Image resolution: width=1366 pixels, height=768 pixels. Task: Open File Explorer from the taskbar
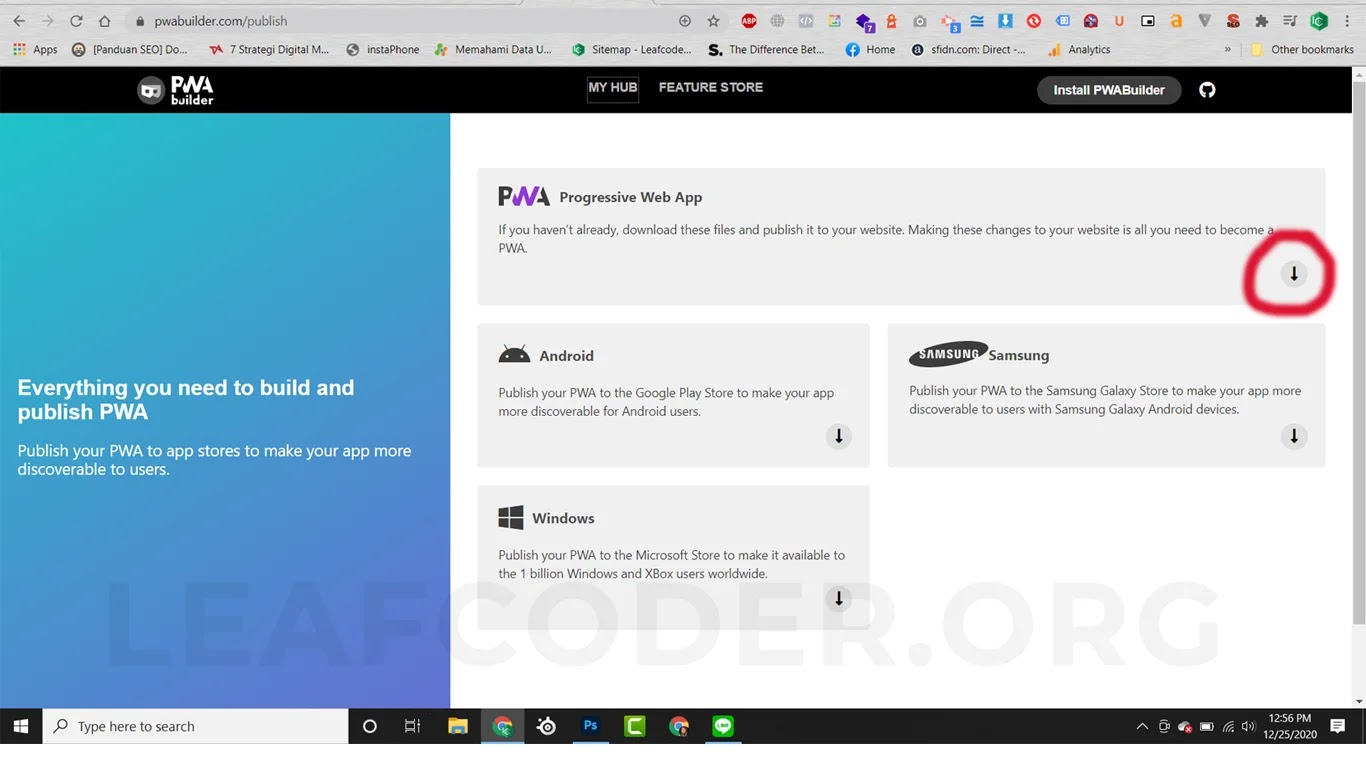(457, 726)
